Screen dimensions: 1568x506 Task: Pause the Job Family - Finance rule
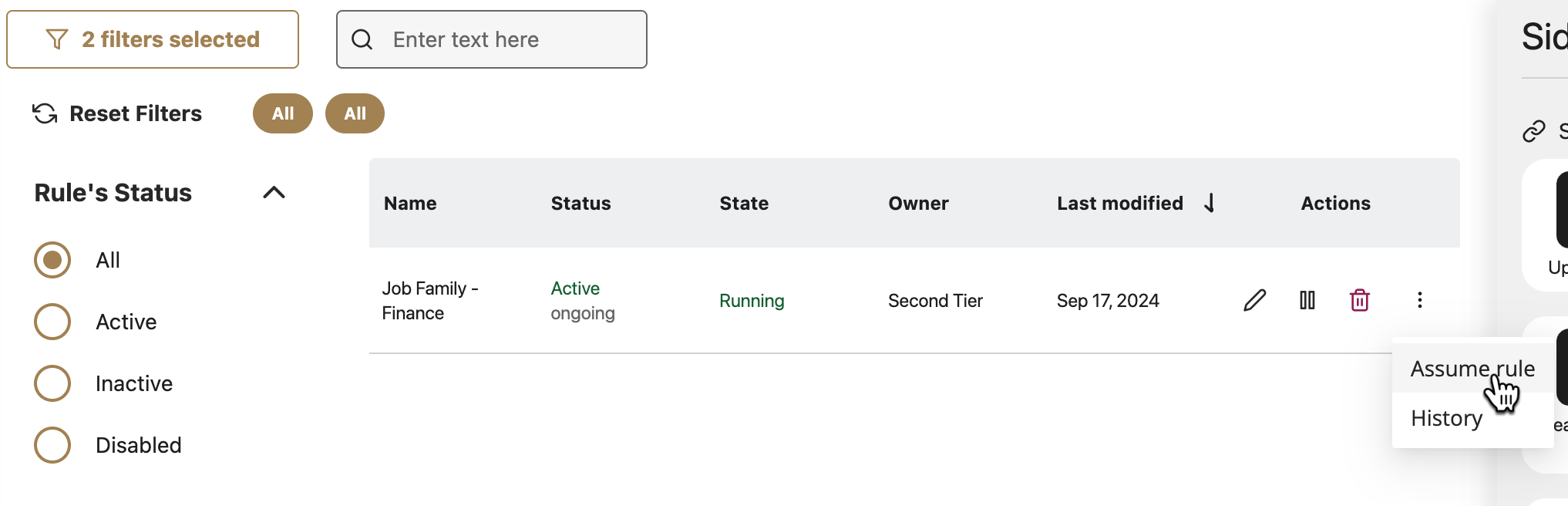tap(1307, 300)
